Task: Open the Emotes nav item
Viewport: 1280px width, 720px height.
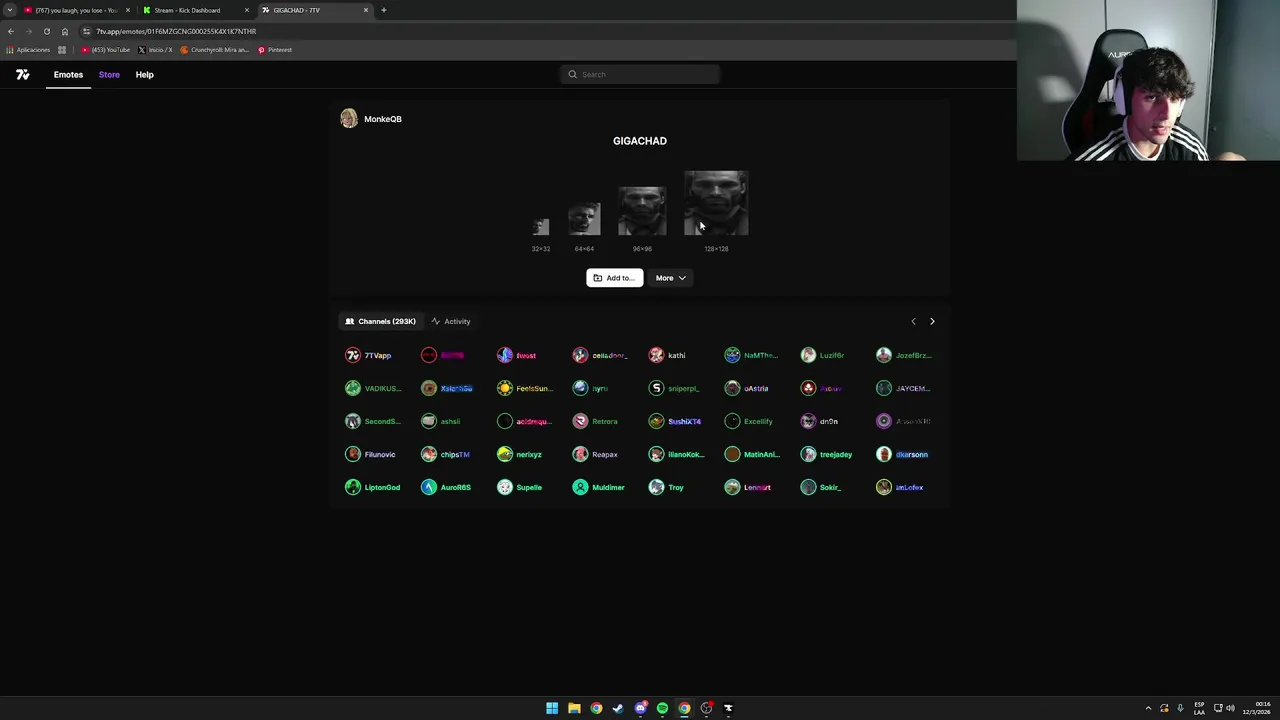Action: point(68,74)
